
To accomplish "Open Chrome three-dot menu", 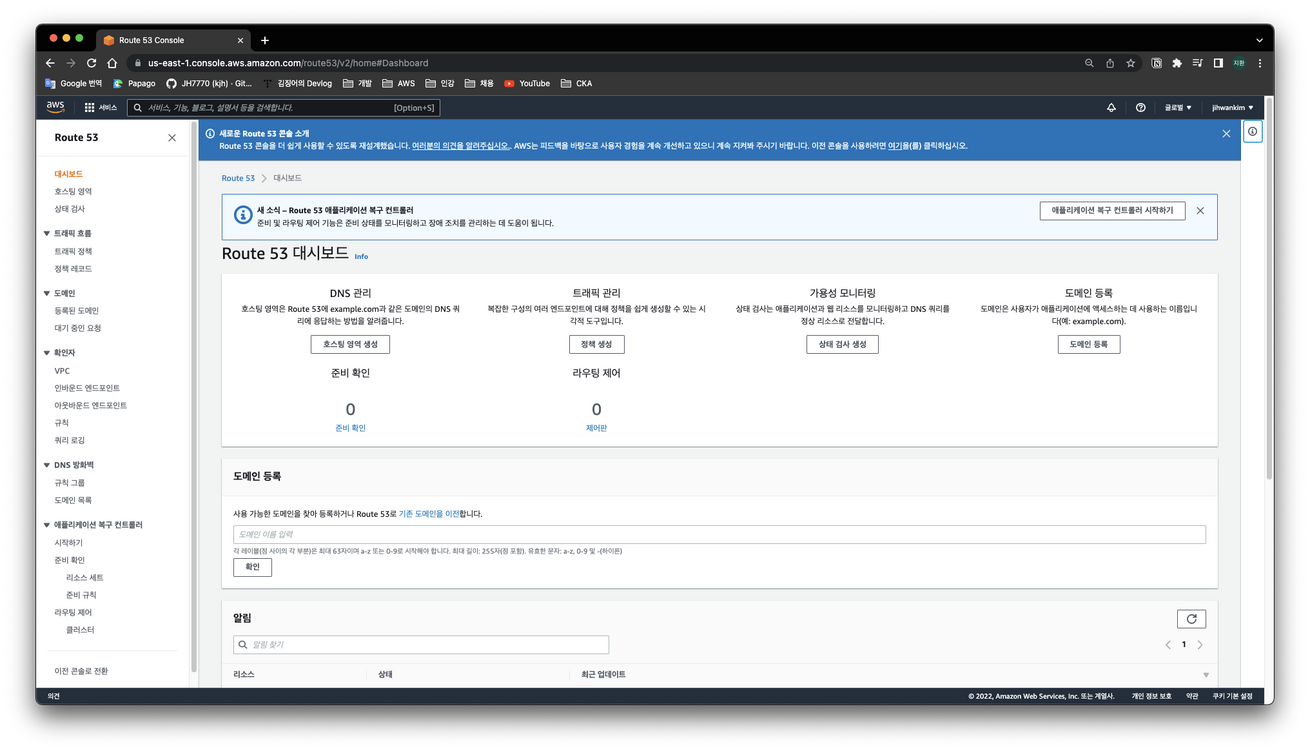I will click(1260, 63).
